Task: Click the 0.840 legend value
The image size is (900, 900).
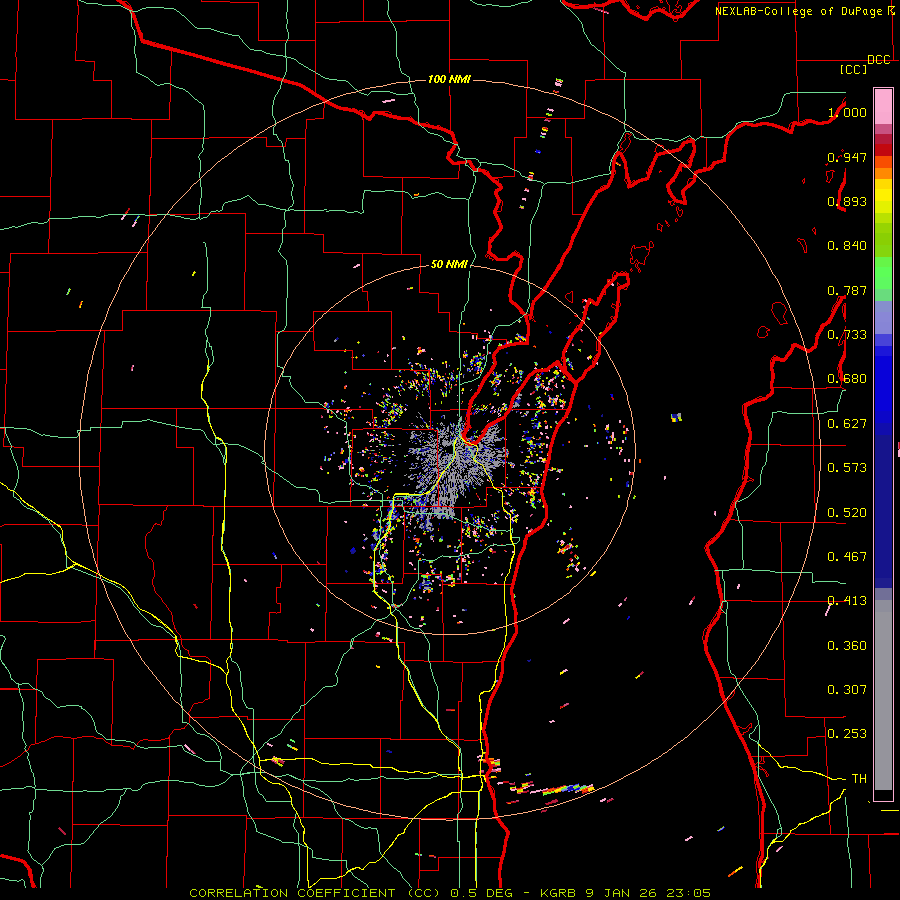Action: 847,246
